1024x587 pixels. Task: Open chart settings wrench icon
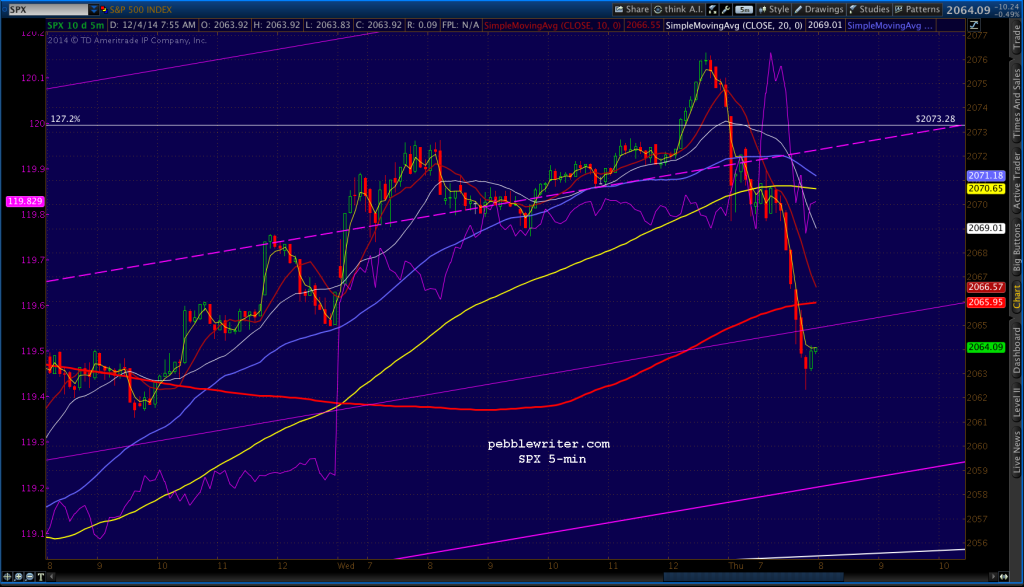pyautogui.click(x=726, y=9)
